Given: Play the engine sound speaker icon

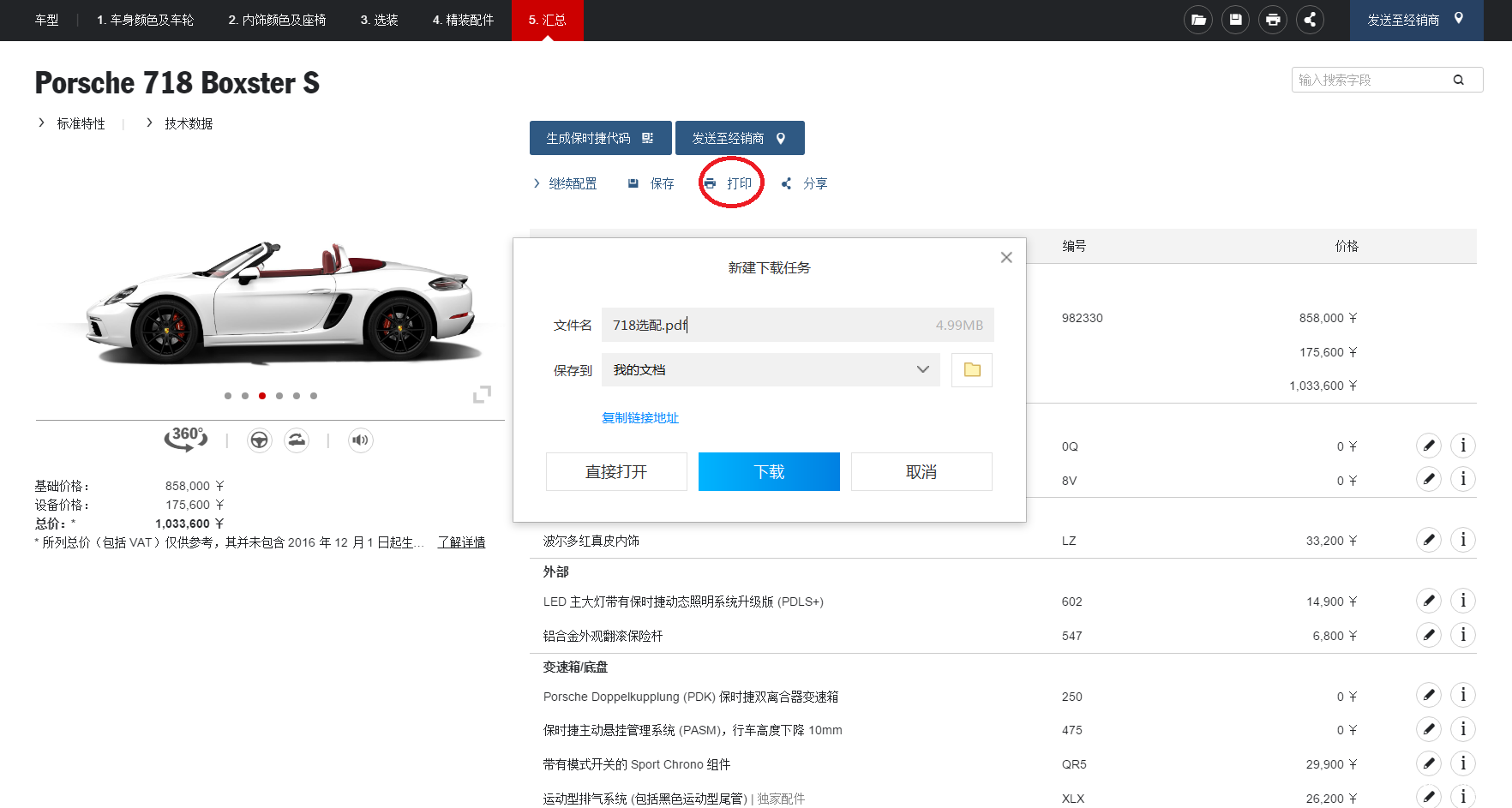Looking at the screenshot, I should (361, 440).
